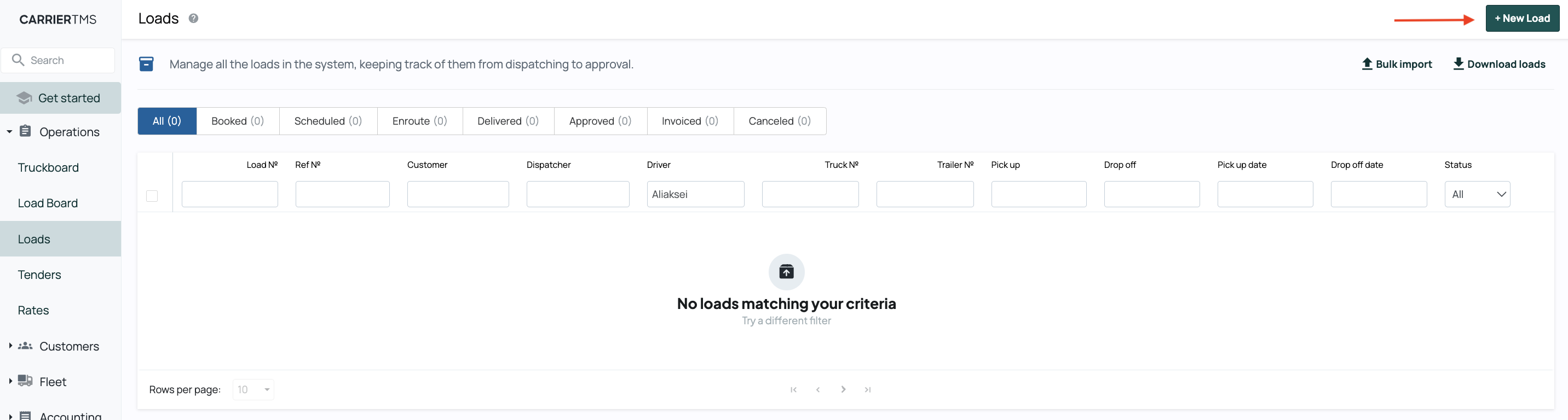Image resolution: width=1568 pixels, height=420 pixels.
Task: Switch to the Scheduled tab
Action: pos(328,121)
